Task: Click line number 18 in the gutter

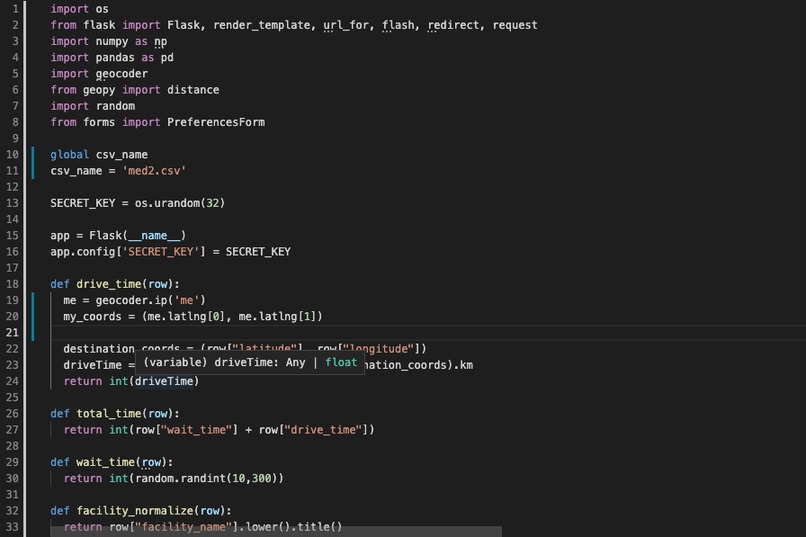Action: click(12, 284)
